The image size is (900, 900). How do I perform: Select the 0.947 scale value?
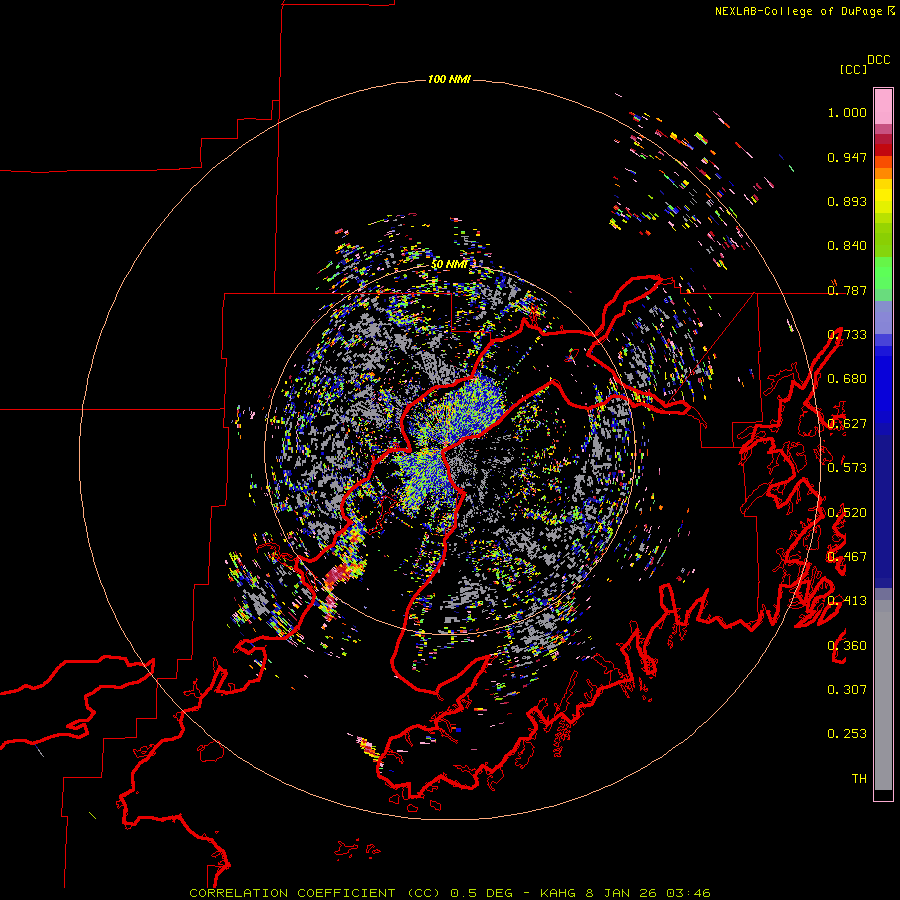click(x=847, y=157)
